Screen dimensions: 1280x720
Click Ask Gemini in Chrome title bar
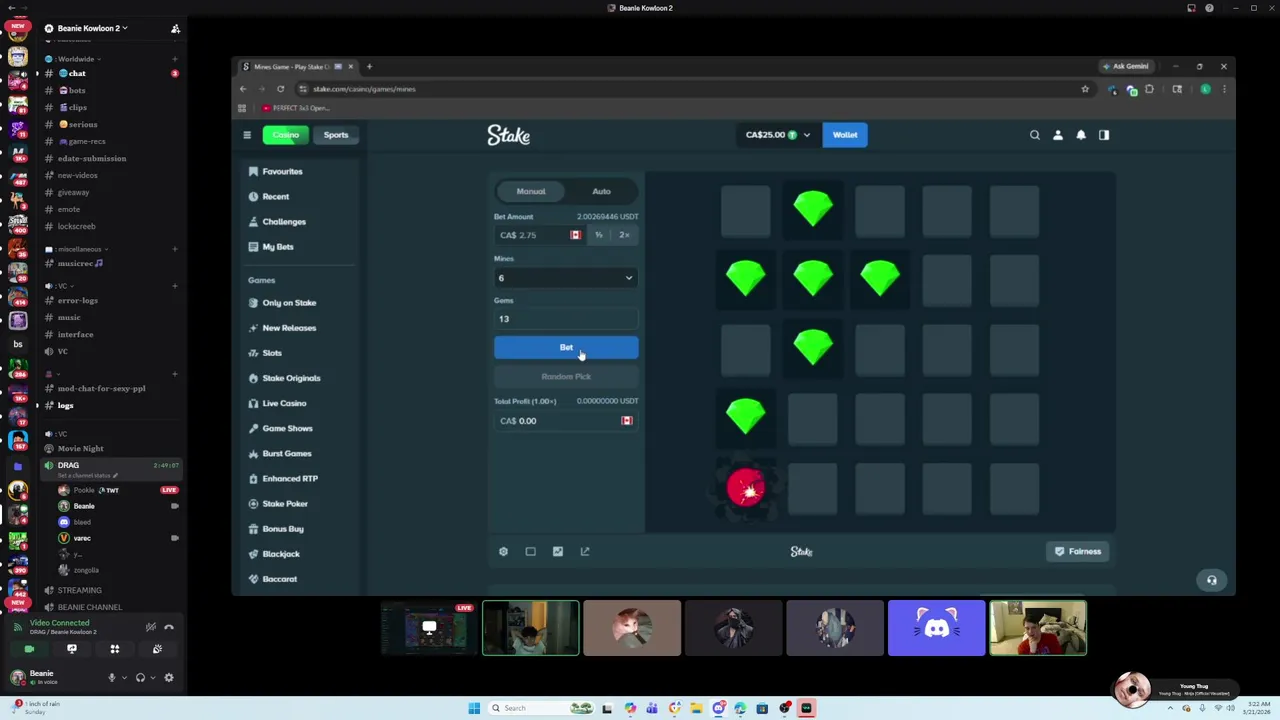coord(1125,66)
